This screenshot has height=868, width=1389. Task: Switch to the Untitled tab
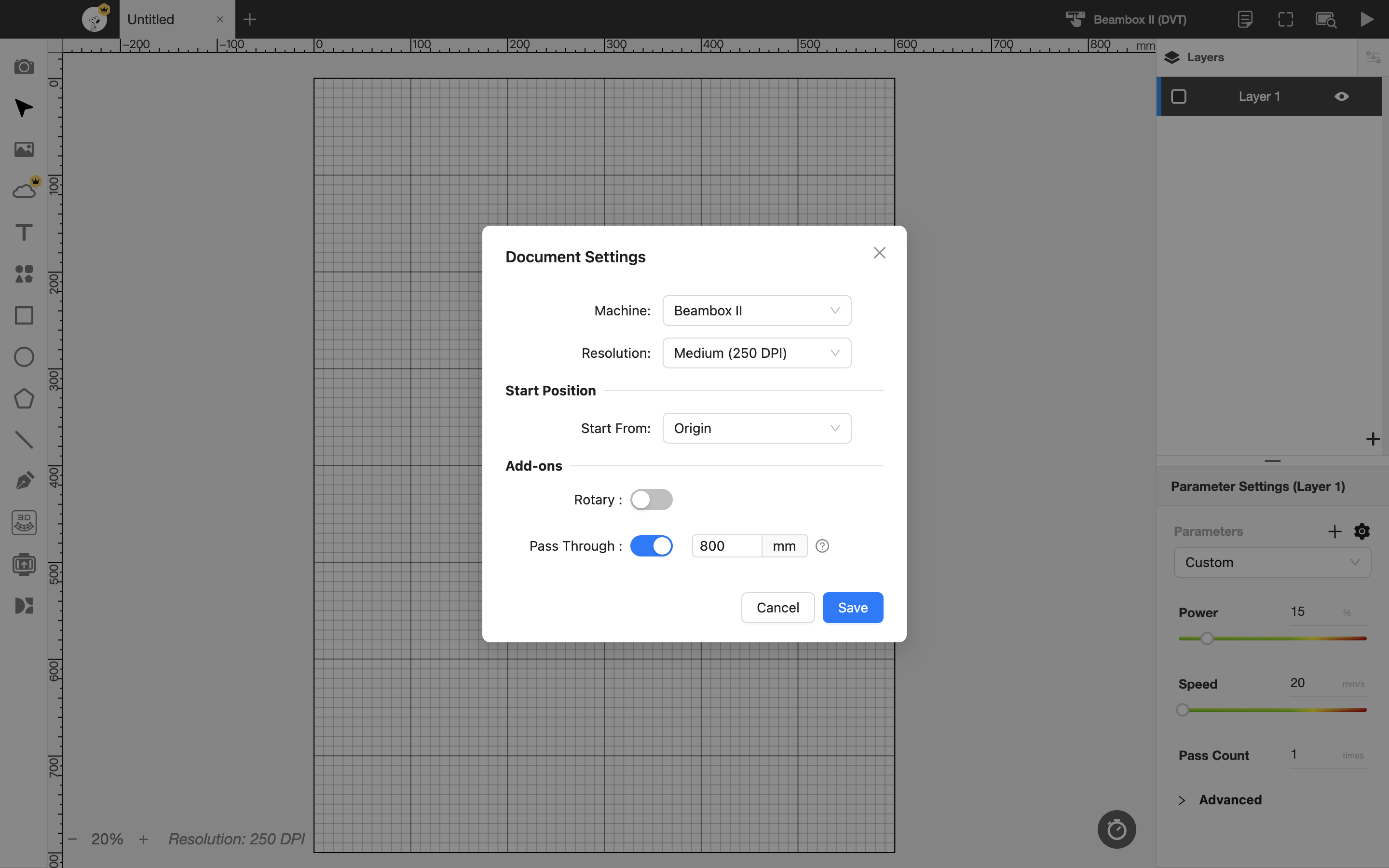pos(177,19)
